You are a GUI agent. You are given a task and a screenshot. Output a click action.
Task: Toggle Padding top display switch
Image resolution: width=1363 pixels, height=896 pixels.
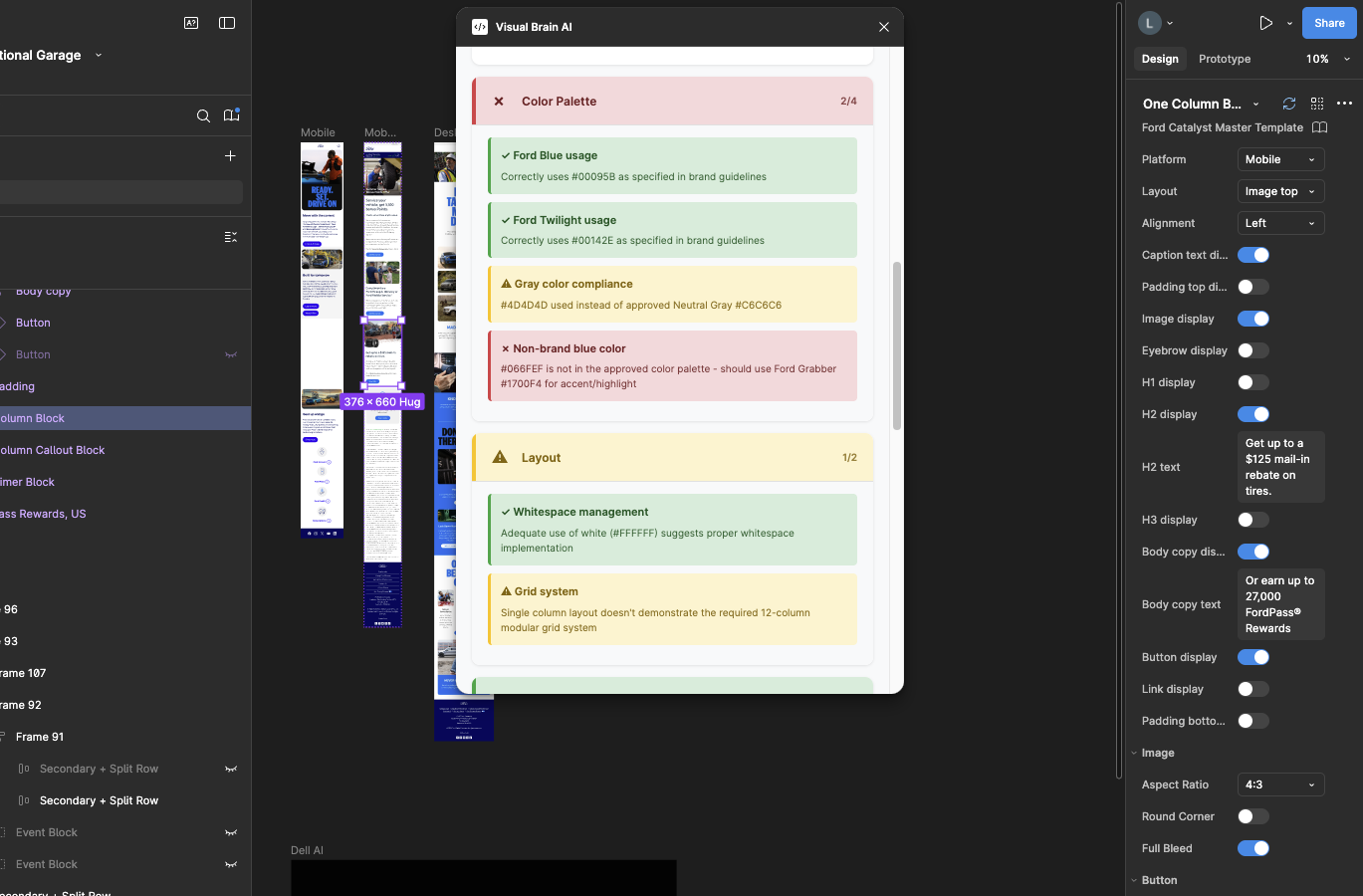(1253, 287)
